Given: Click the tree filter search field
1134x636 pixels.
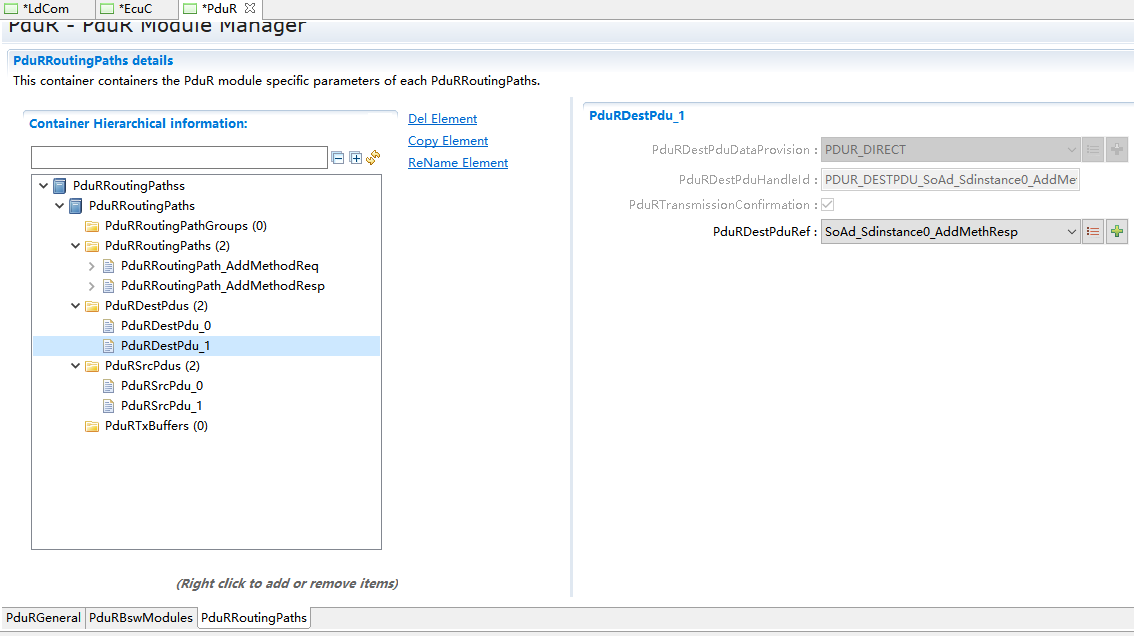Looking at the screenshot, I should pos(179,158).
